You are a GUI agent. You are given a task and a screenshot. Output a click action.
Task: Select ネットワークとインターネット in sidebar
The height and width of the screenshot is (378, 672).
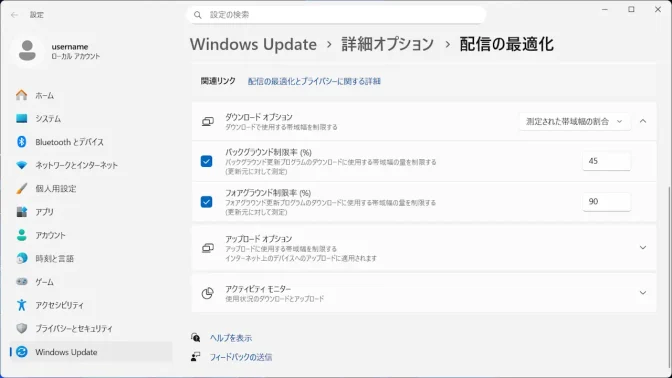(x=91, y=165)
